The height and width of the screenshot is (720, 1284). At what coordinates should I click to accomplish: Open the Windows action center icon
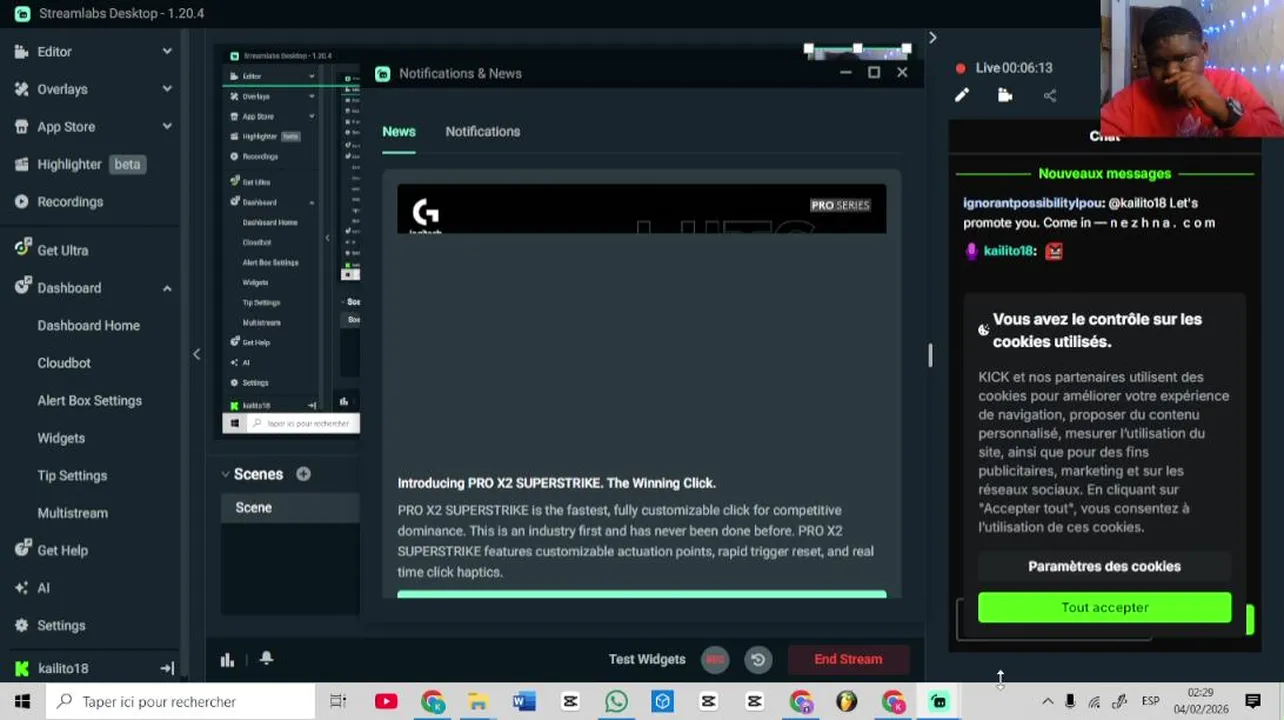pyautogui.click(x=1253, y=702)
